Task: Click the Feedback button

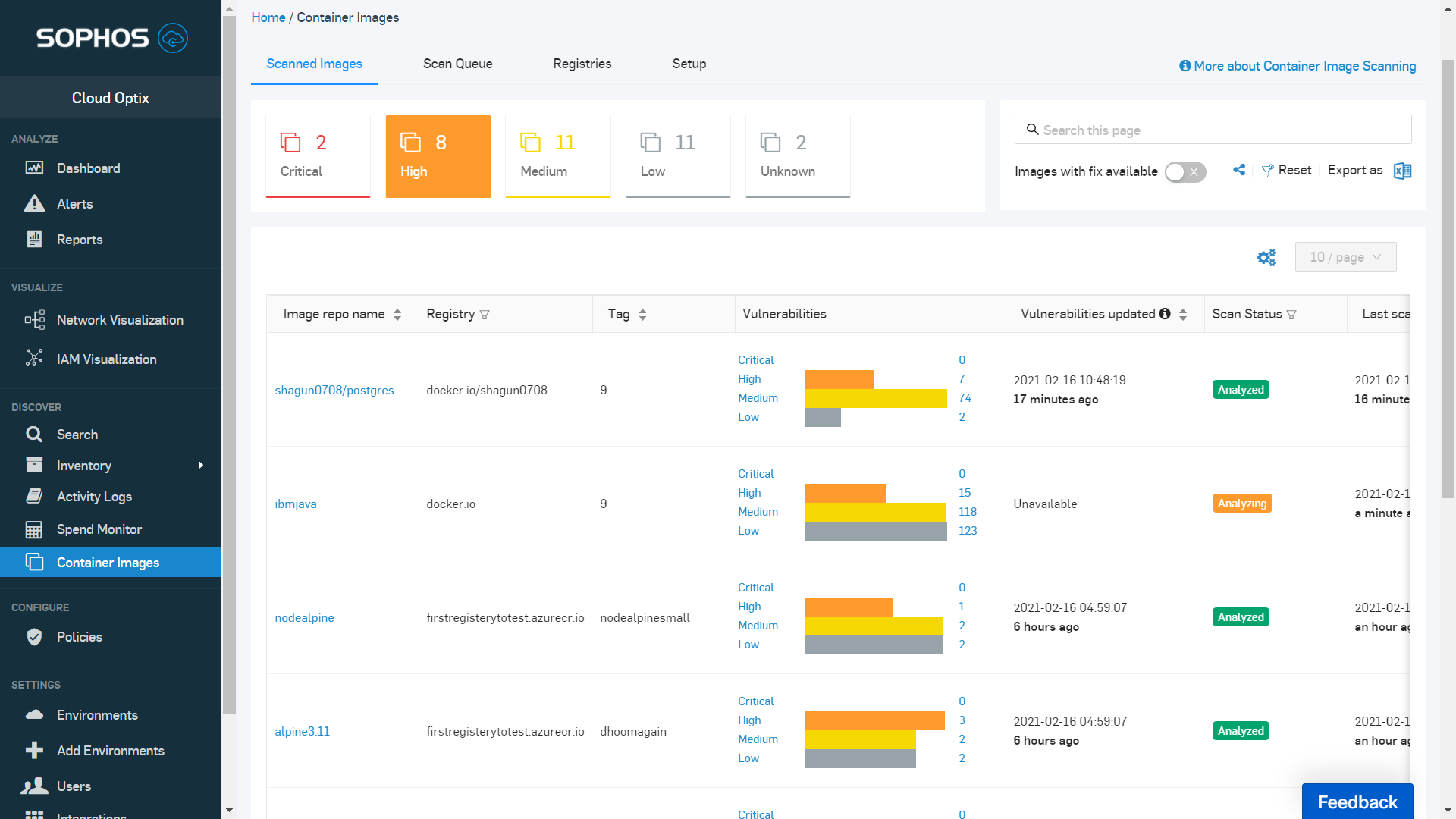Action: pos(1357,802)
